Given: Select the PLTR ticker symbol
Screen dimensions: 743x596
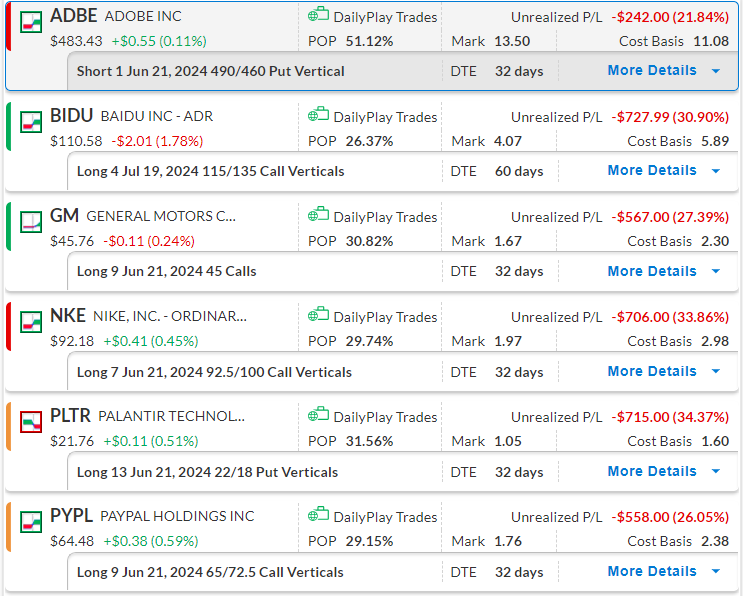Looking at the screenshot, I should 70,415.
